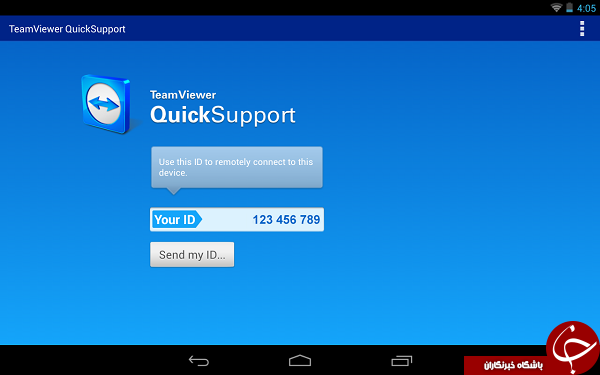Tap the Android back navigation button
This screenshot has width=600, height=375.
(199, 360)
